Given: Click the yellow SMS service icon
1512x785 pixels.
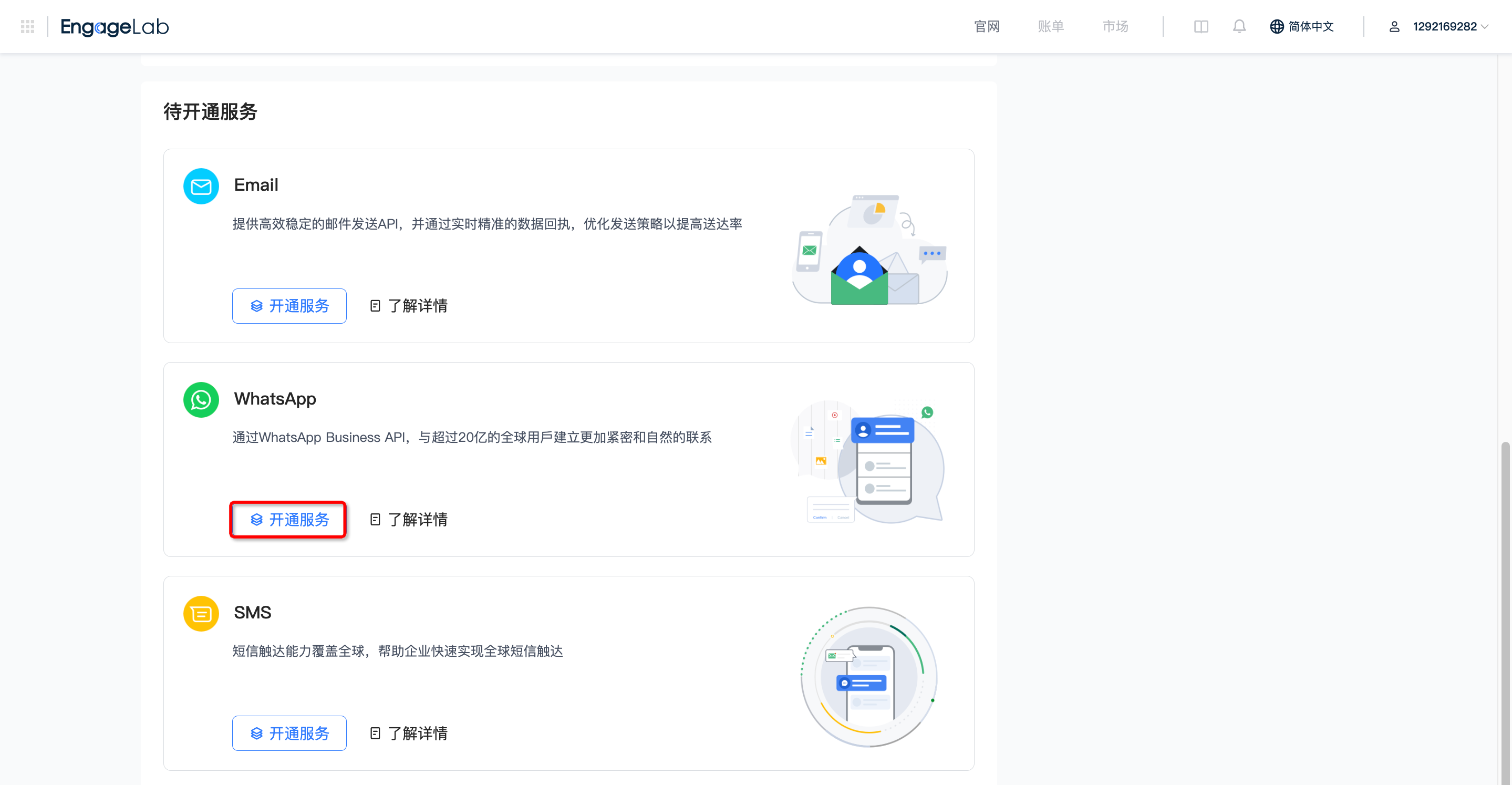Looking at the screenshot, I should pyautogui.click(x=201, y=614).
